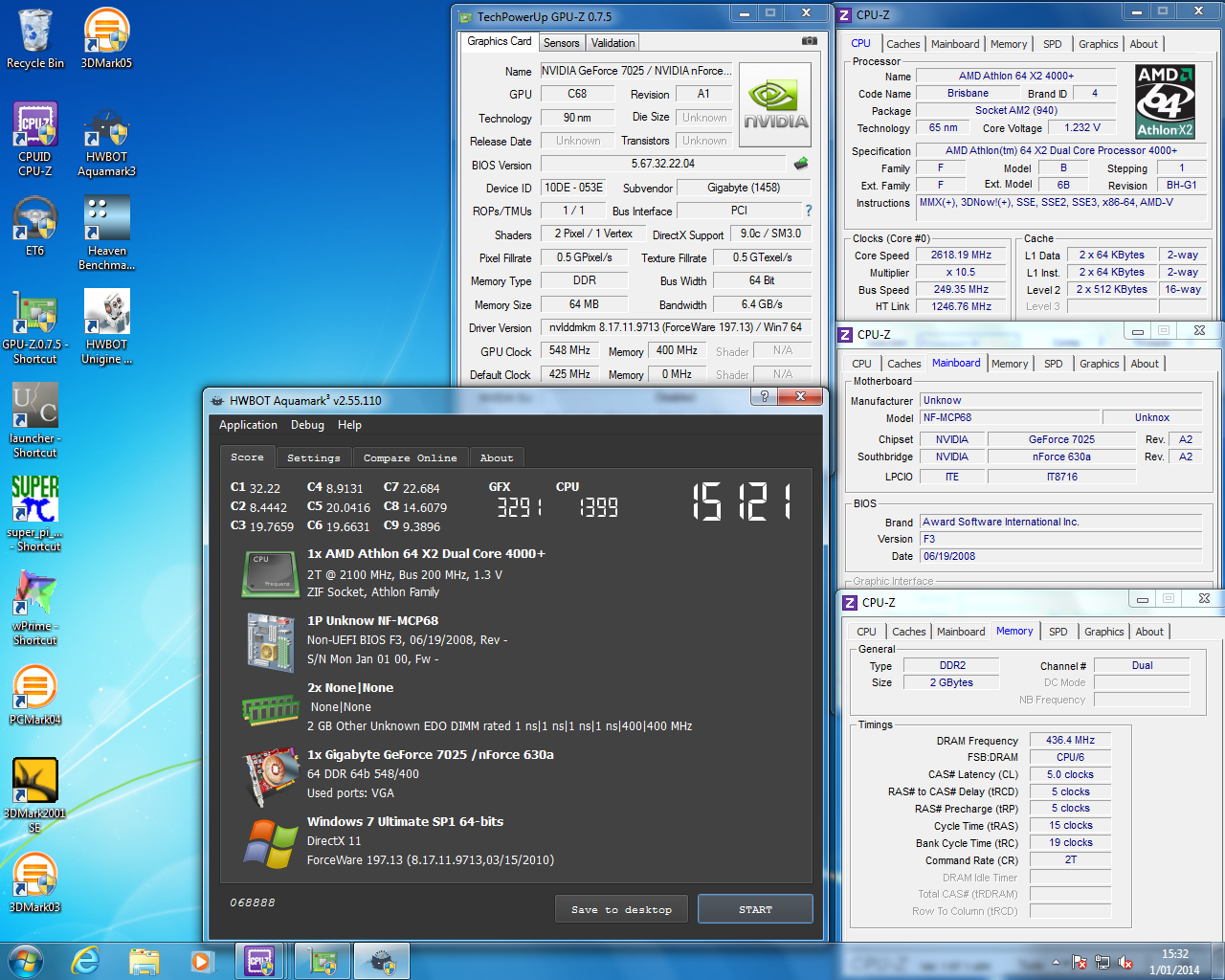
Task: Click the DRAM Frequency value 436.4 MHz
Action: click(x=1070, y=740)
